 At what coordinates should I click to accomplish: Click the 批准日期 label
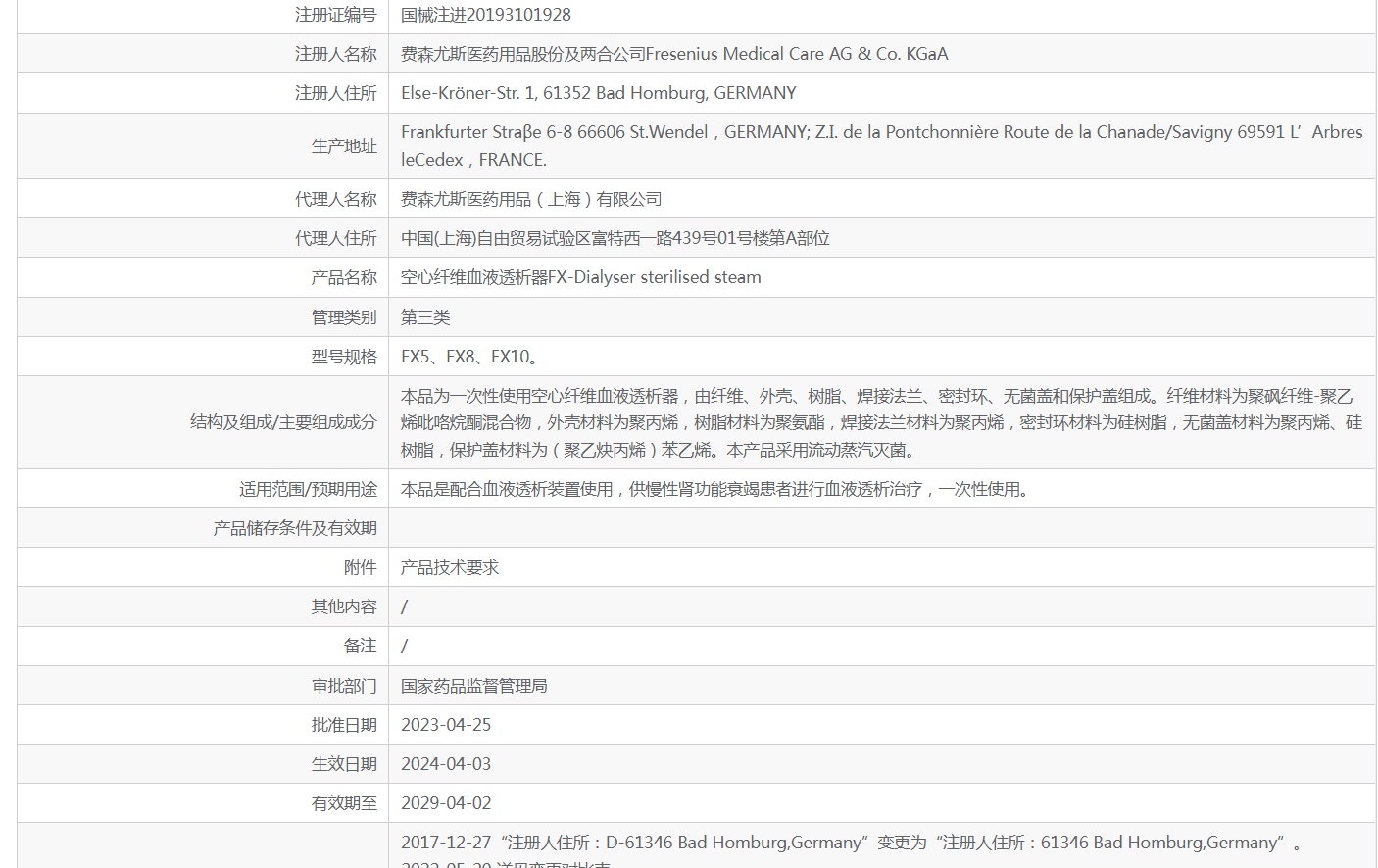pyautogui.click(x=344, y=725)
